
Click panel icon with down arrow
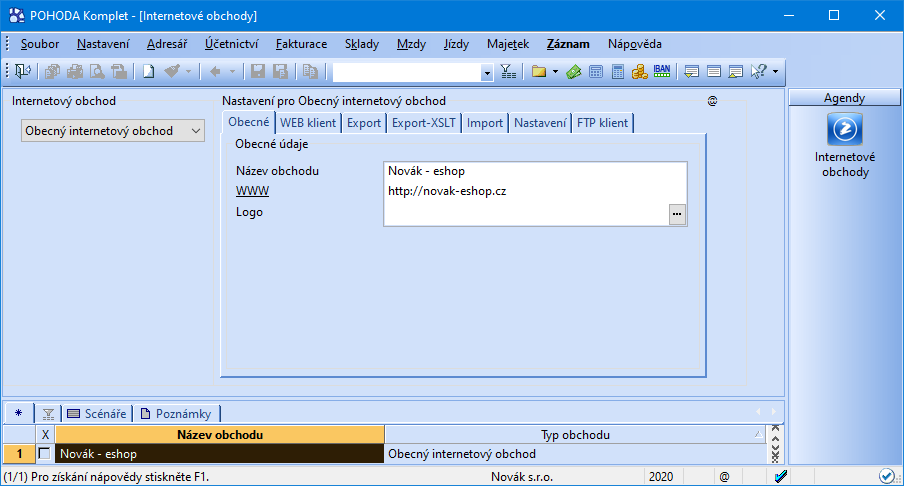click(691, 71)
